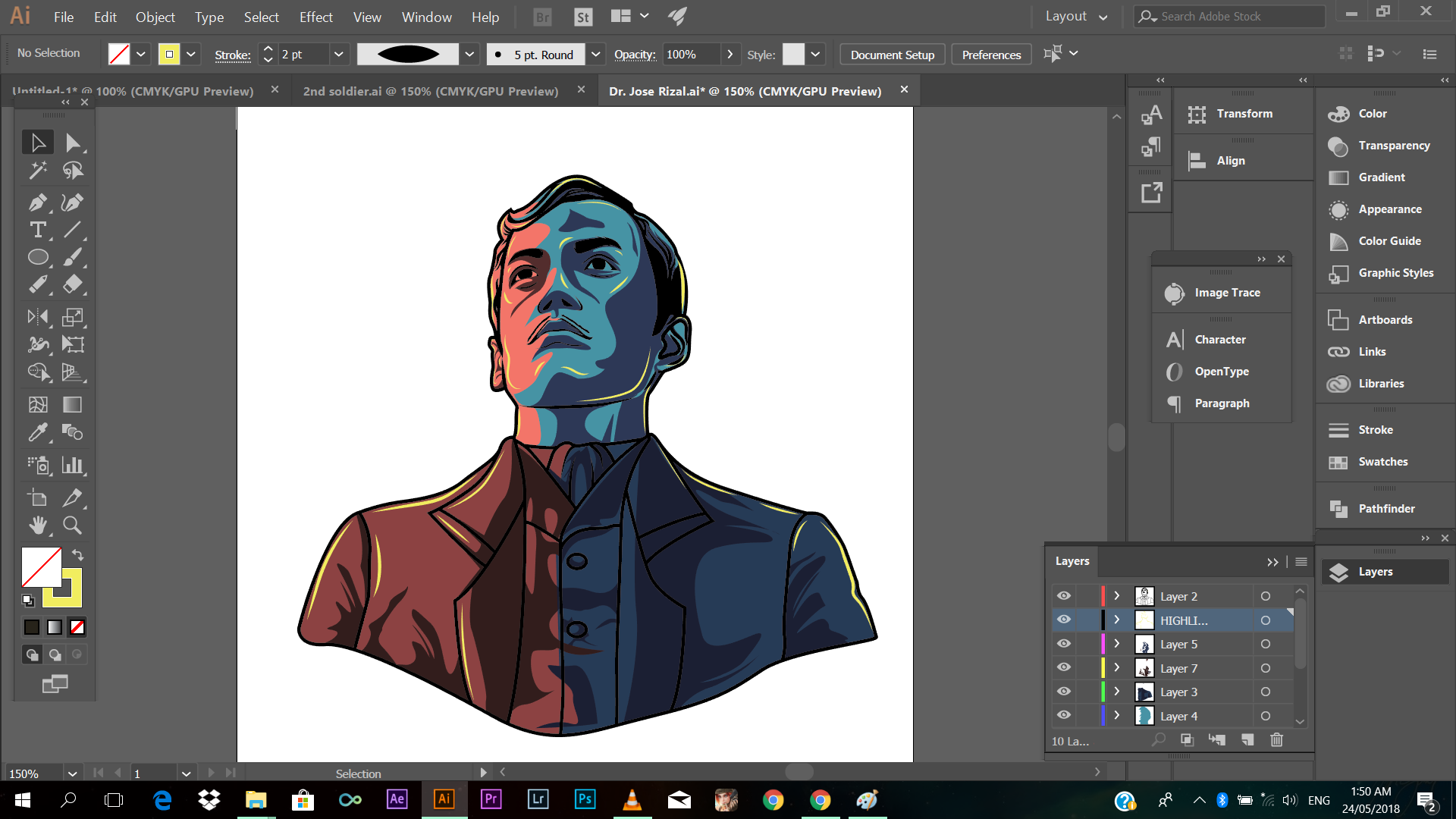This screenshot has height=819, width=1456.
Task: Select the Pen tool
Action: pos(38,202)
